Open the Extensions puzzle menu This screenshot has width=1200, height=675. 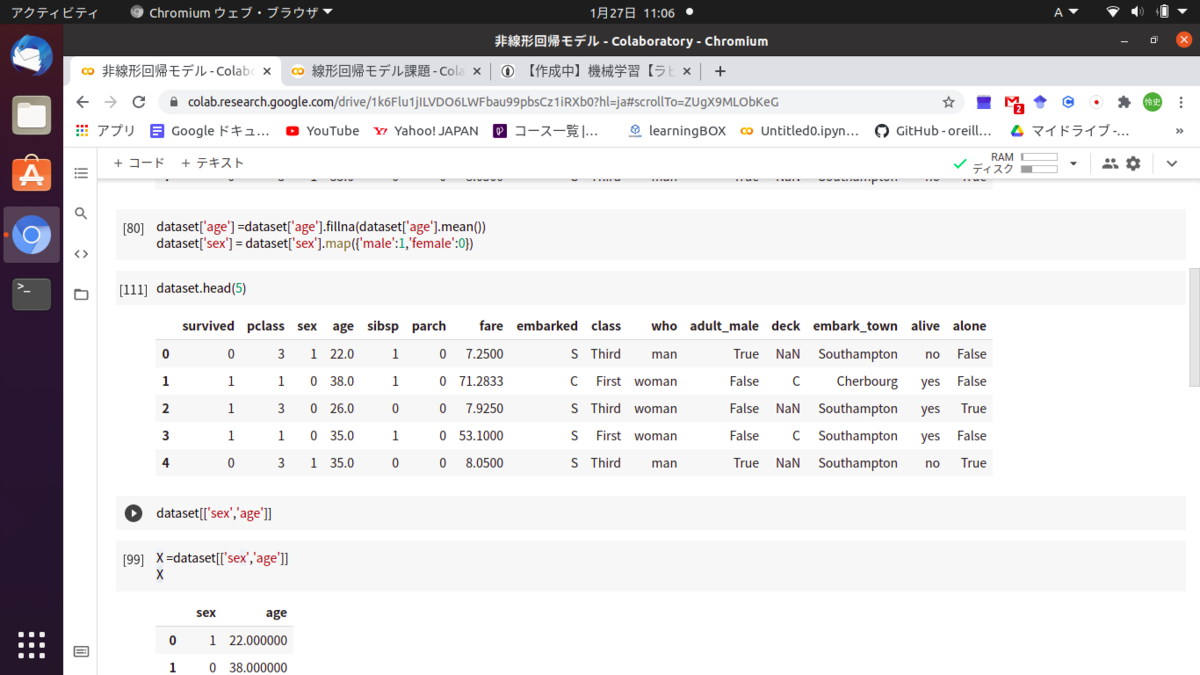pos(1124,102)
